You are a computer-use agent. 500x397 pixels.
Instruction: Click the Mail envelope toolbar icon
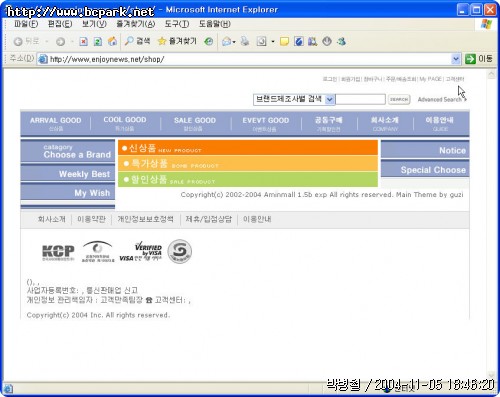227,41
